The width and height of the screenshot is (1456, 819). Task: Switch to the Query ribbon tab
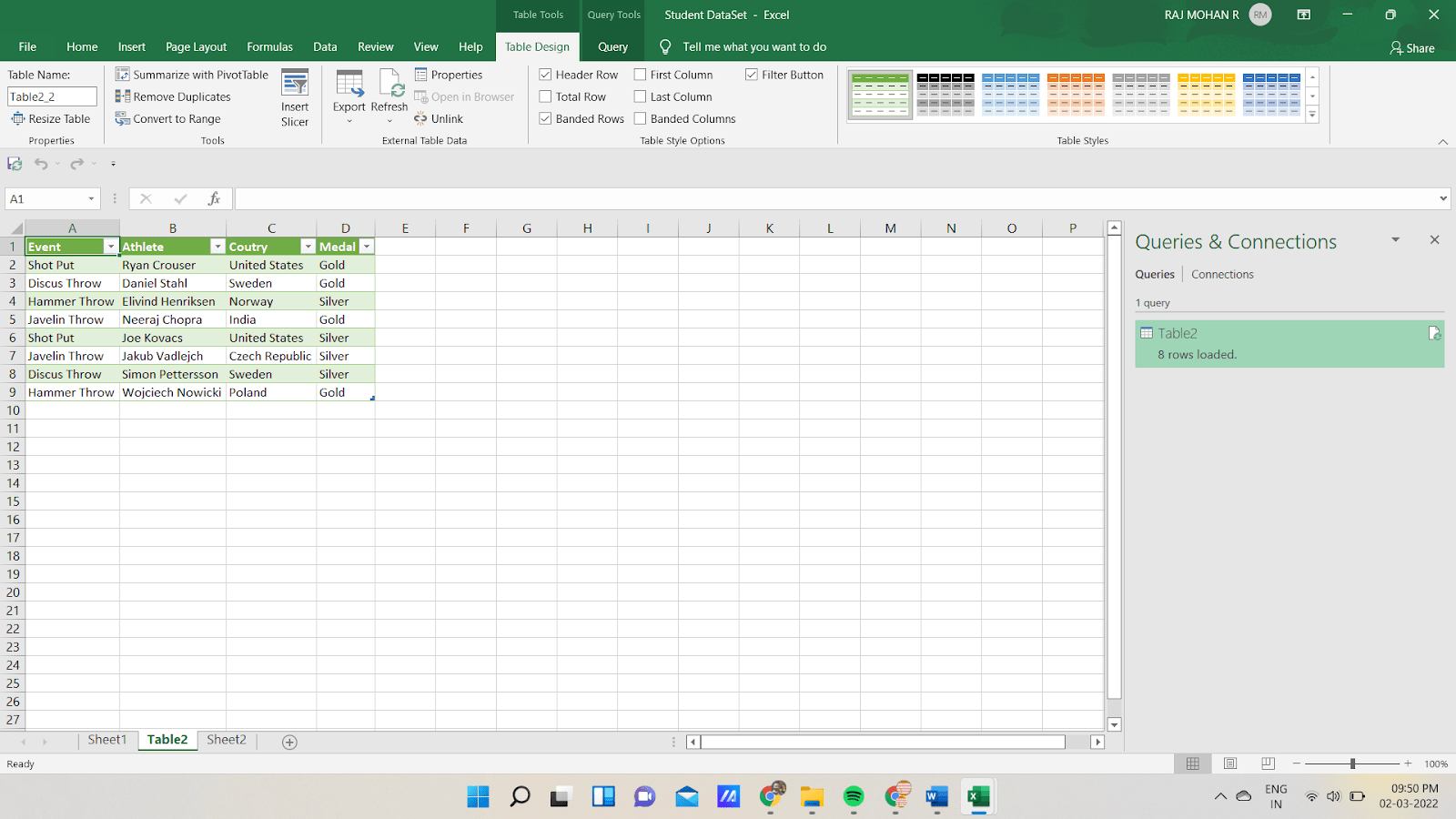click(612, 46)
